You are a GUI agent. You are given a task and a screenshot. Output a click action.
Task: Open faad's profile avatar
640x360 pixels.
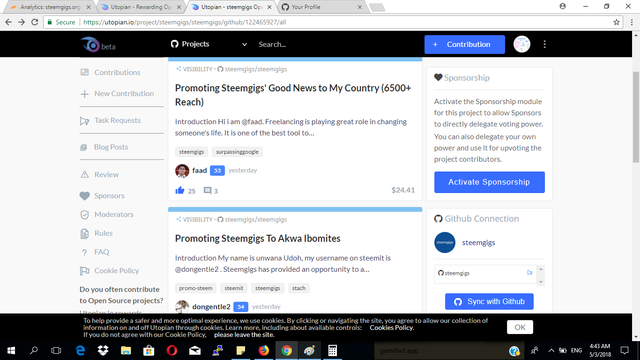click(182, 171)
